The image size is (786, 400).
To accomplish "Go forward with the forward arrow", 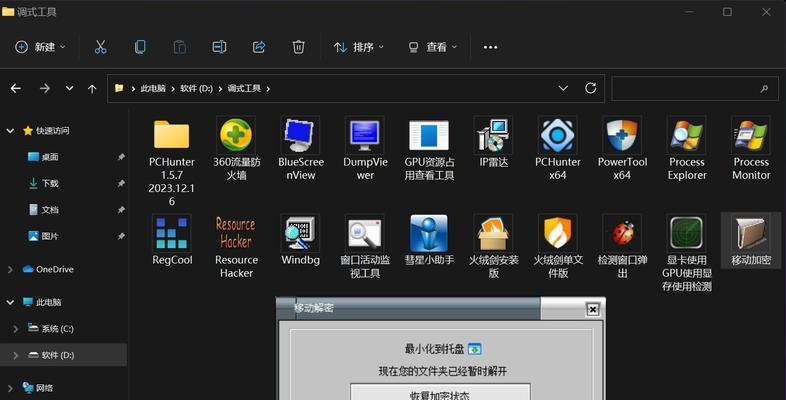I will pos(45,89).
